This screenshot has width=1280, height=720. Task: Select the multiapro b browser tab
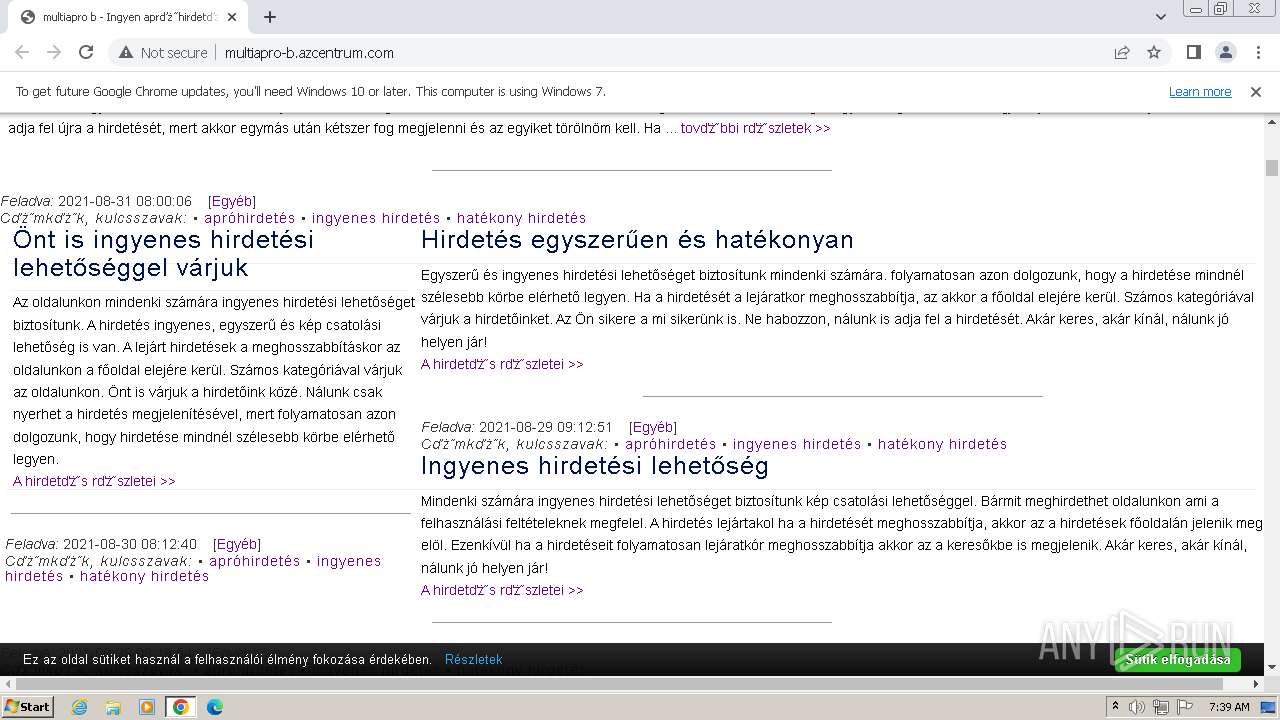coord(128,17)
